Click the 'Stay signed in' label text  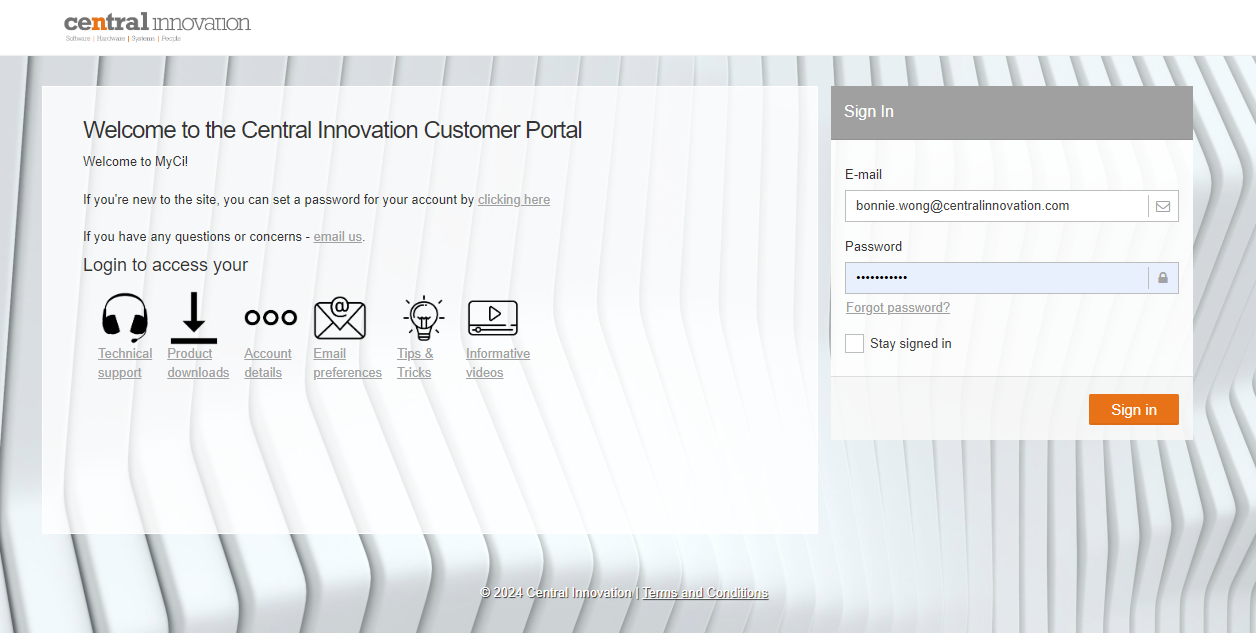911,343
